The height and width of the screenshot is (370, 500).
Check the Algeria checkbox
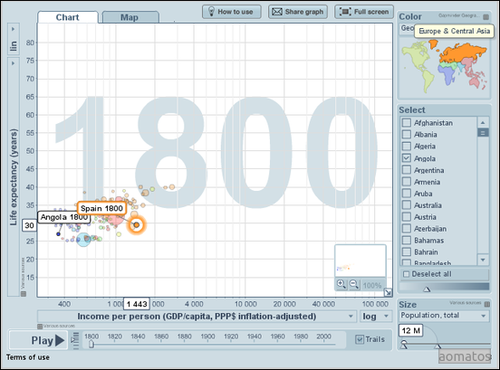click(406, 146)
